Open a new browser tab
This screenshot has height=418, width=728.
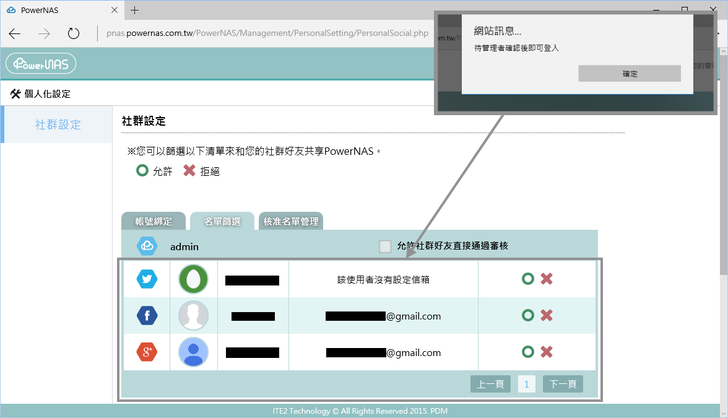(x=134, y=10)
